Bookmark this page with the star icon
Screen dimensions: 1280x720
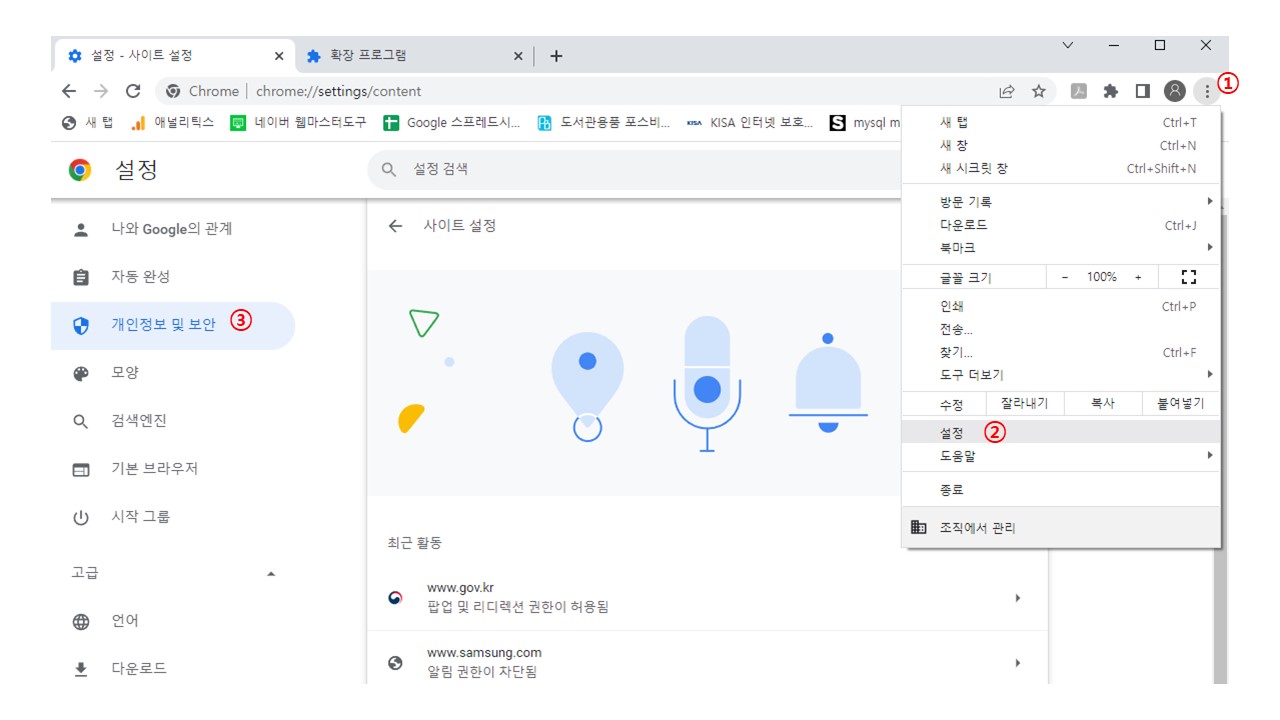click(x=1039, y=91)
